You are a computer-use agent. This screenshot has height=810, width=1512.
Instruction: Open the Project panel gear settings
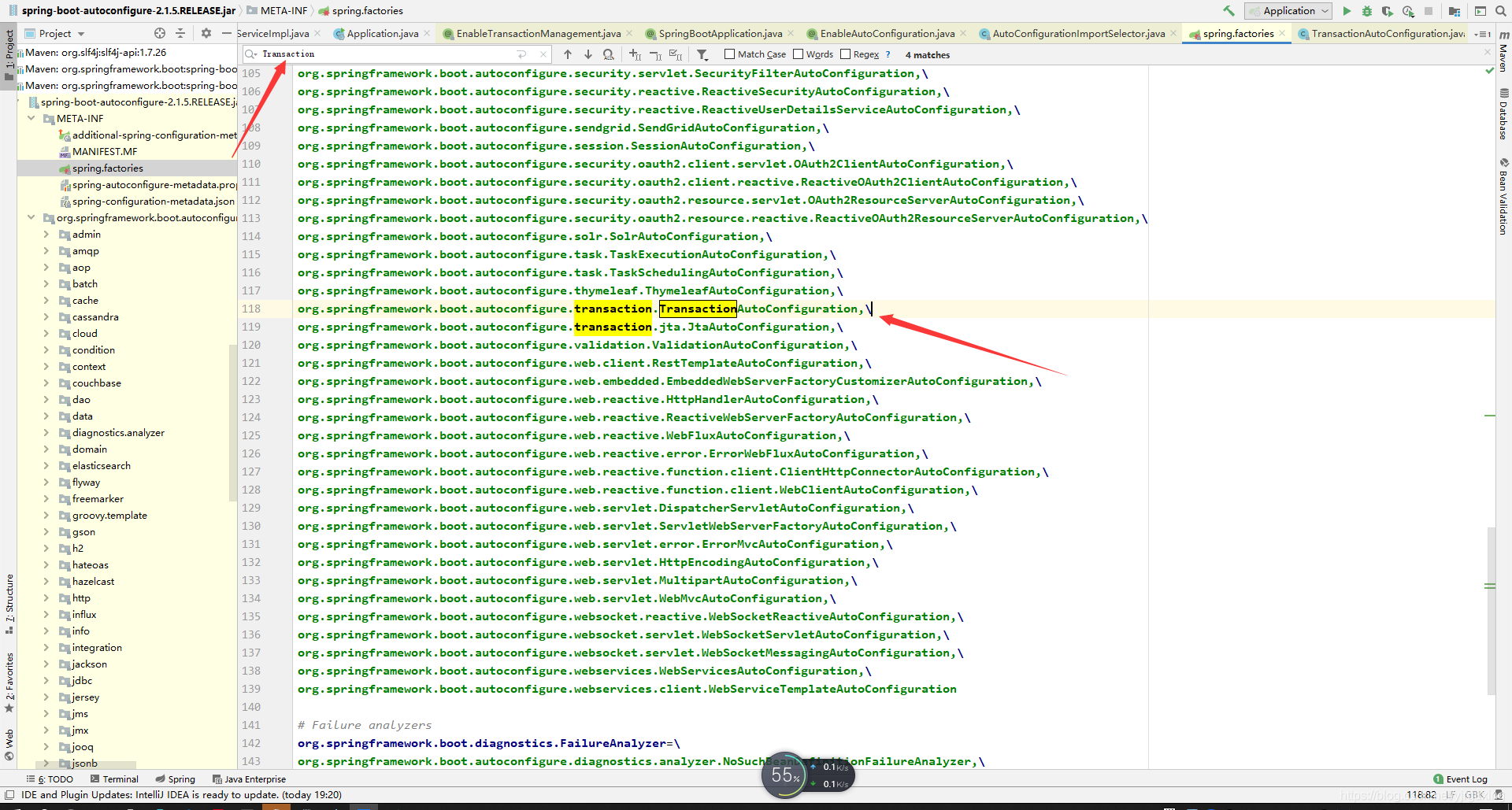[x=206, y=33]
